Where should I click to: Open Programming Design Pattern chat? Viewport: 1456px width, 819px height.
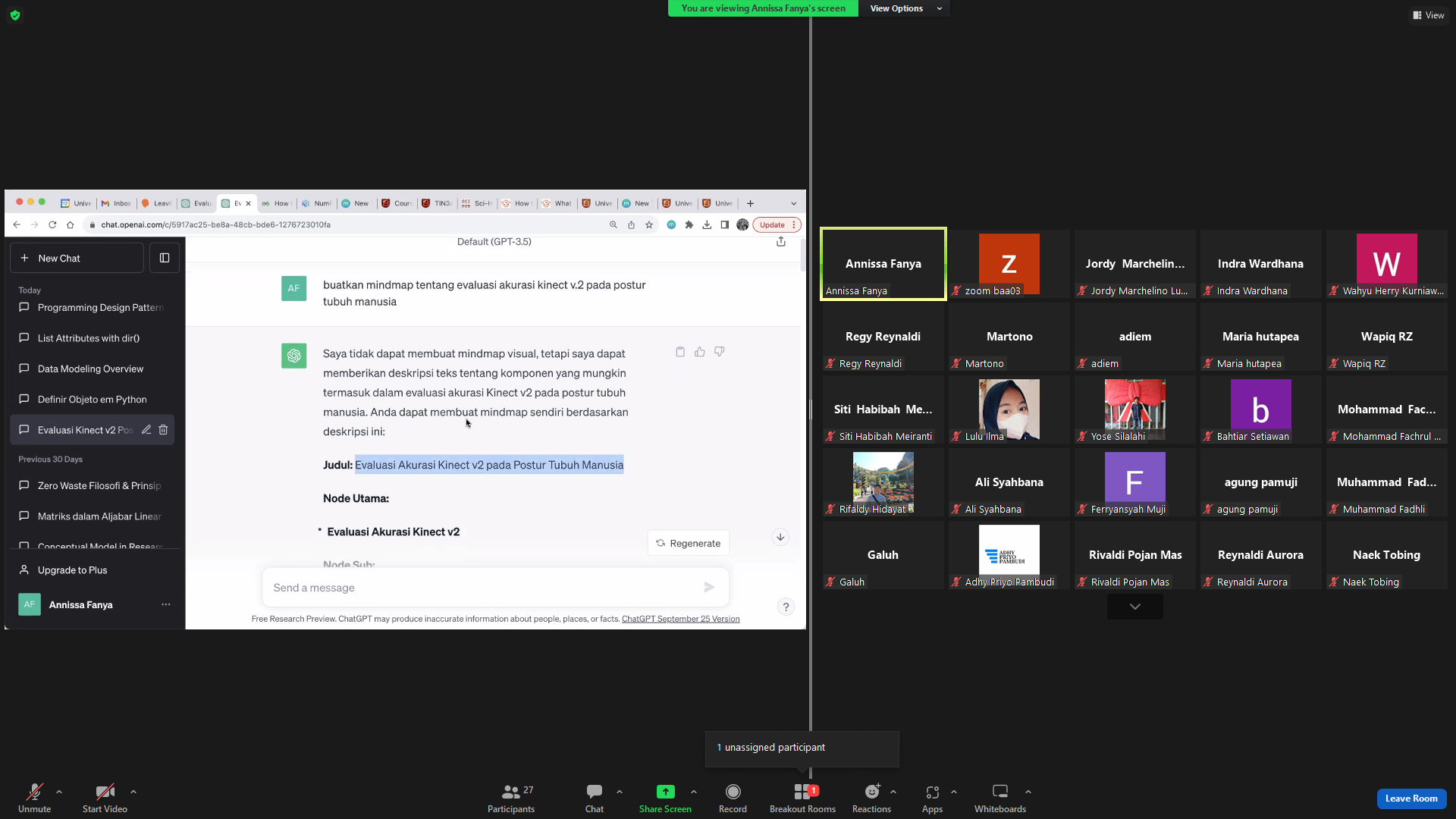point(93,307)
